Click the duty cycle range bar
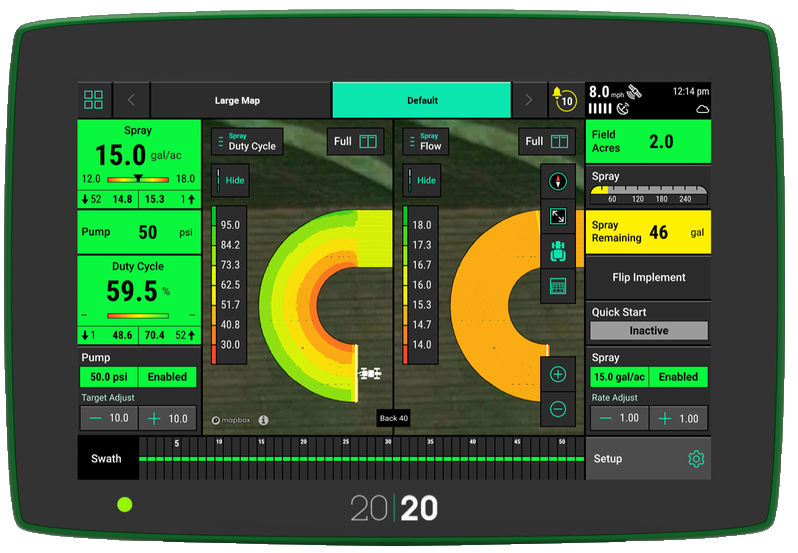The width and height of the screenshot is (798, 553). click(138, 316)
